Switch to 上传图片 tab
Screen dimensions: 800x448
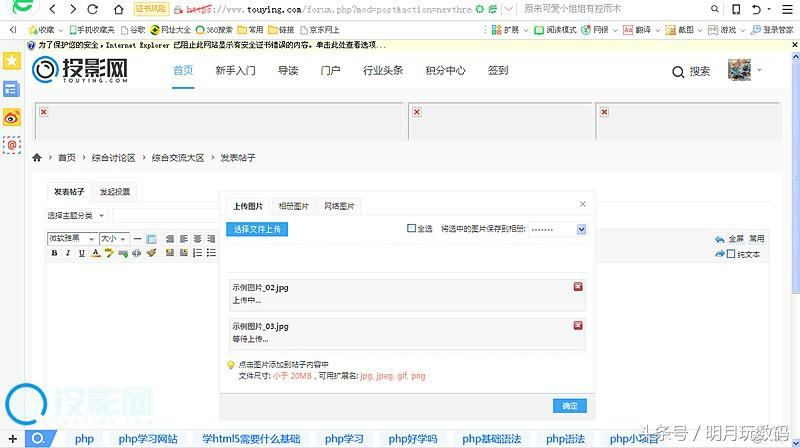(248, 206)
